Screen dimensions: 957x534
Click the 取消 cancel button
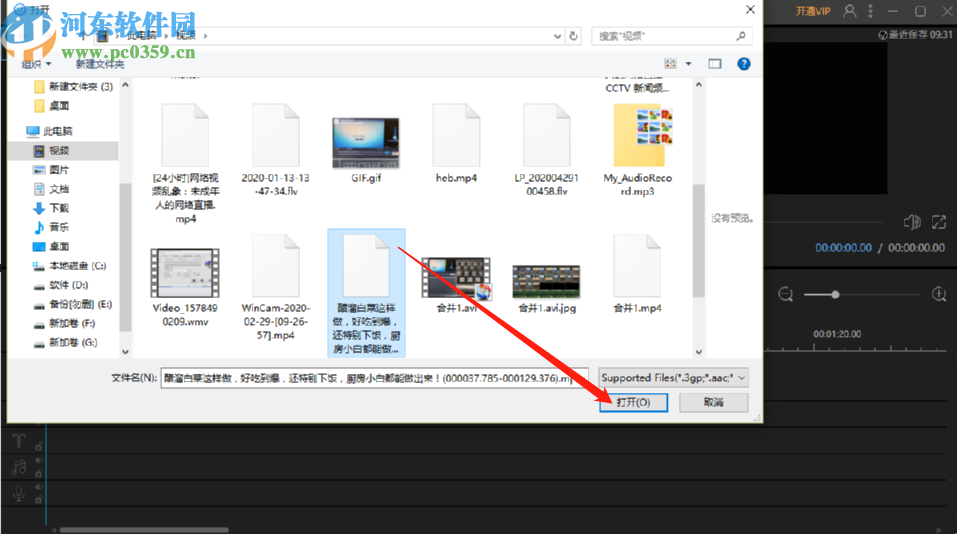click(x=713, y=402)
